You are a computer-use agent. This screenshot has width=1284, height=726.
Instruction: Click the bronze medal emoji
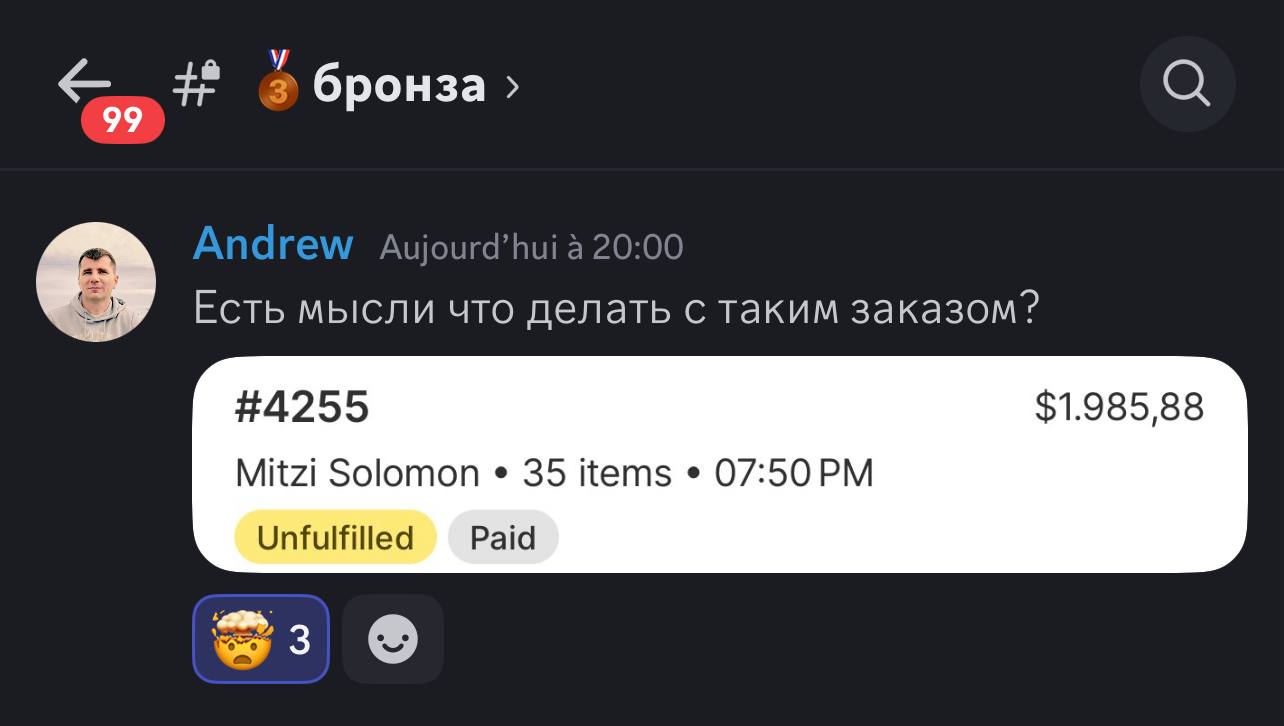(x=279, y=81)
